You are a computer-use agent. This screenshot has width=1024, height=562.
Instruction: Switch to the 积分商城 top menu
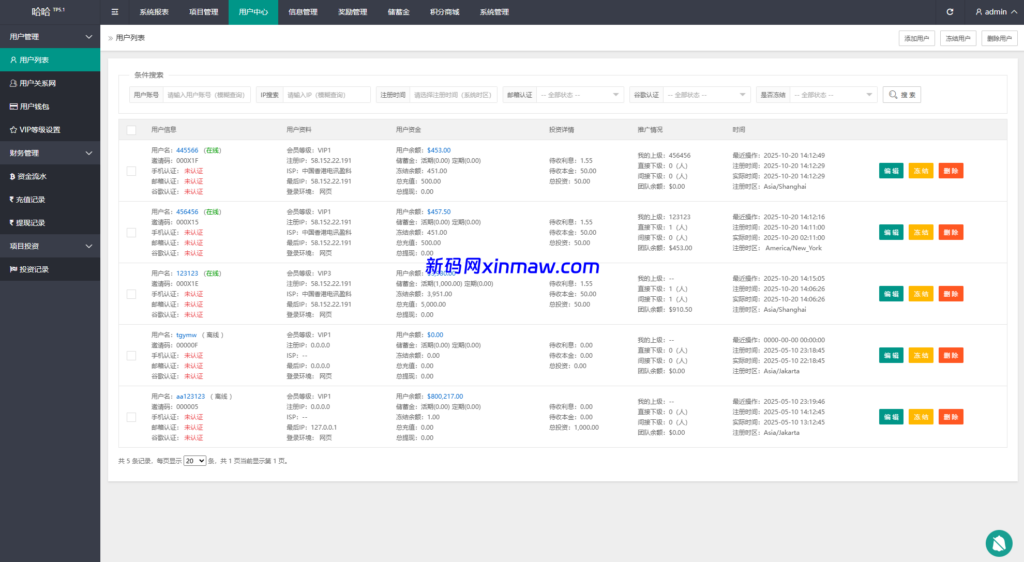tap(444, 12)
